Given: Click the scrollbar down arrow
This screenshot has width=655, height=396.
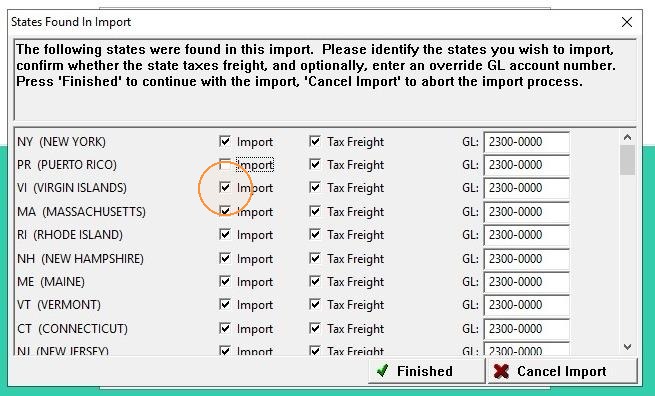Looking at the screenshot, I should click(627, 347).
